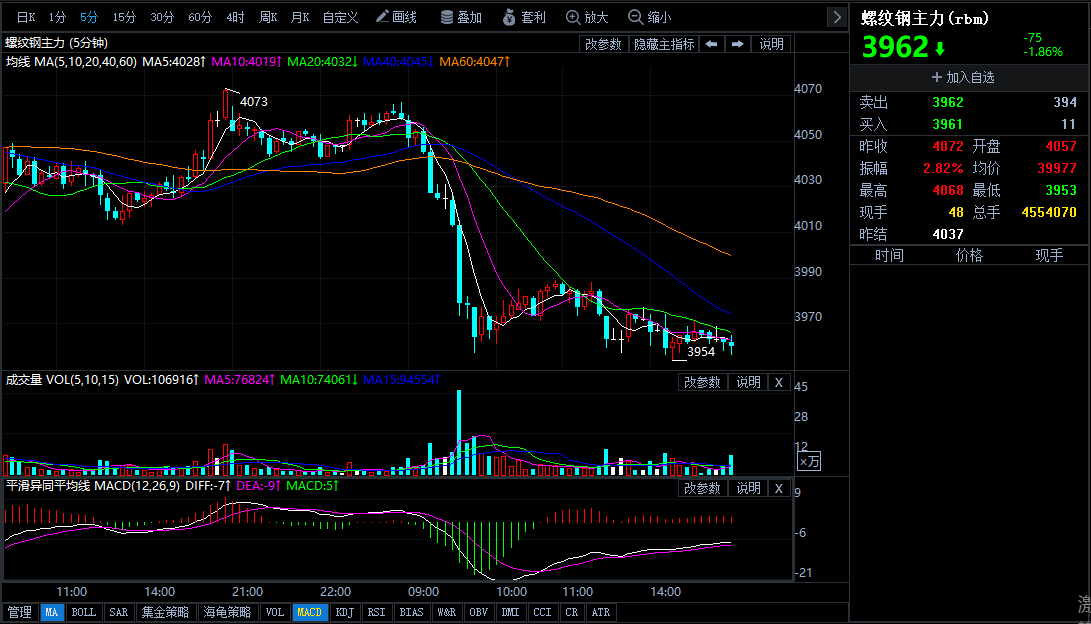This screenshot has width=1091, height=624.
Task: Open the 管理 indicator management menu
Action: [20, 612]
